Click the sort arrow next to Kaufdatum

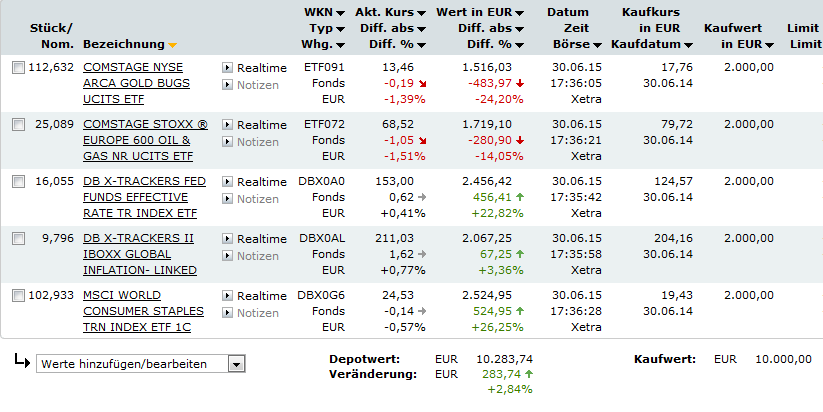689,46
